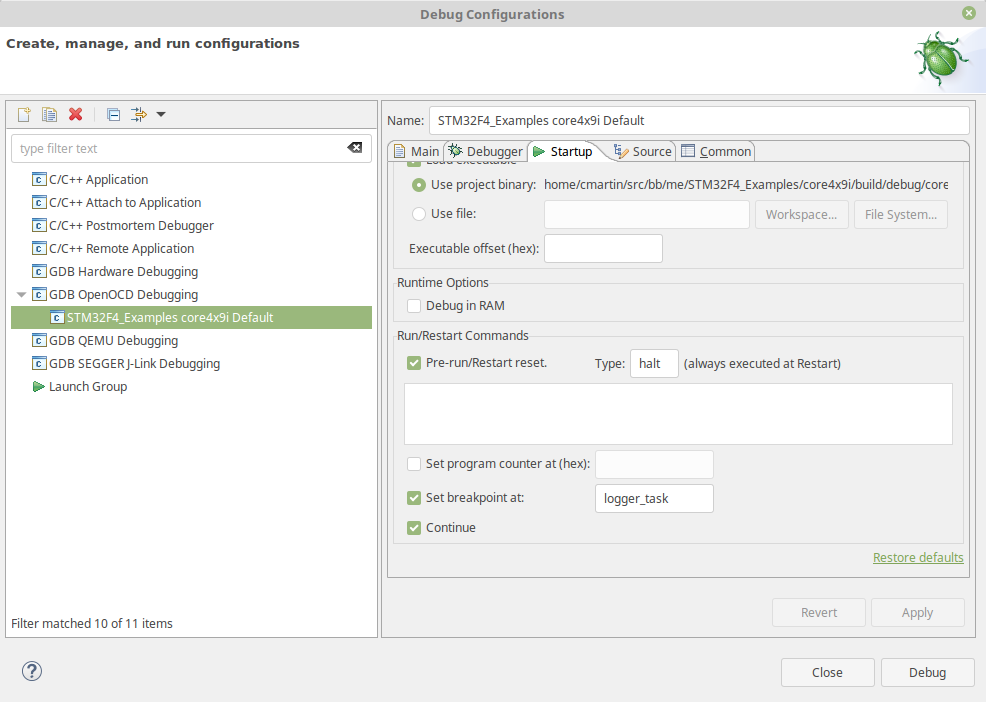This screenshot has height=702, width=986.
Task: Open the filter dropdown arrow in toolbar
Action: pos(161,114)
